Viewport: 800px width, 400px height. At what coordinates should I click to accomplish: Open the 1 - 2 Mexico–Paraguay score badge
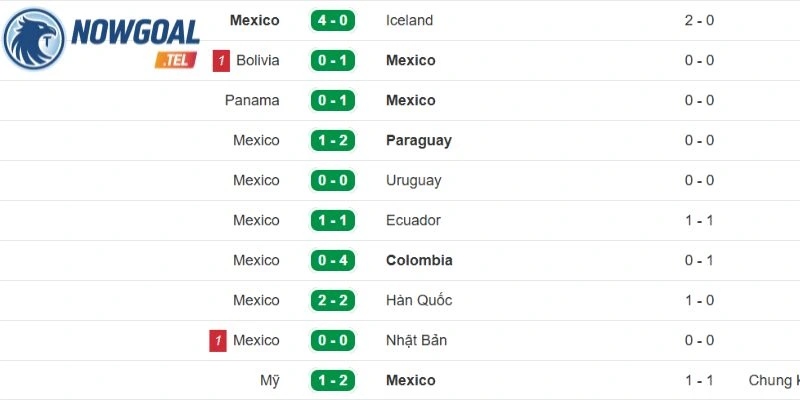pyautogui.click(x=333, y=140)
